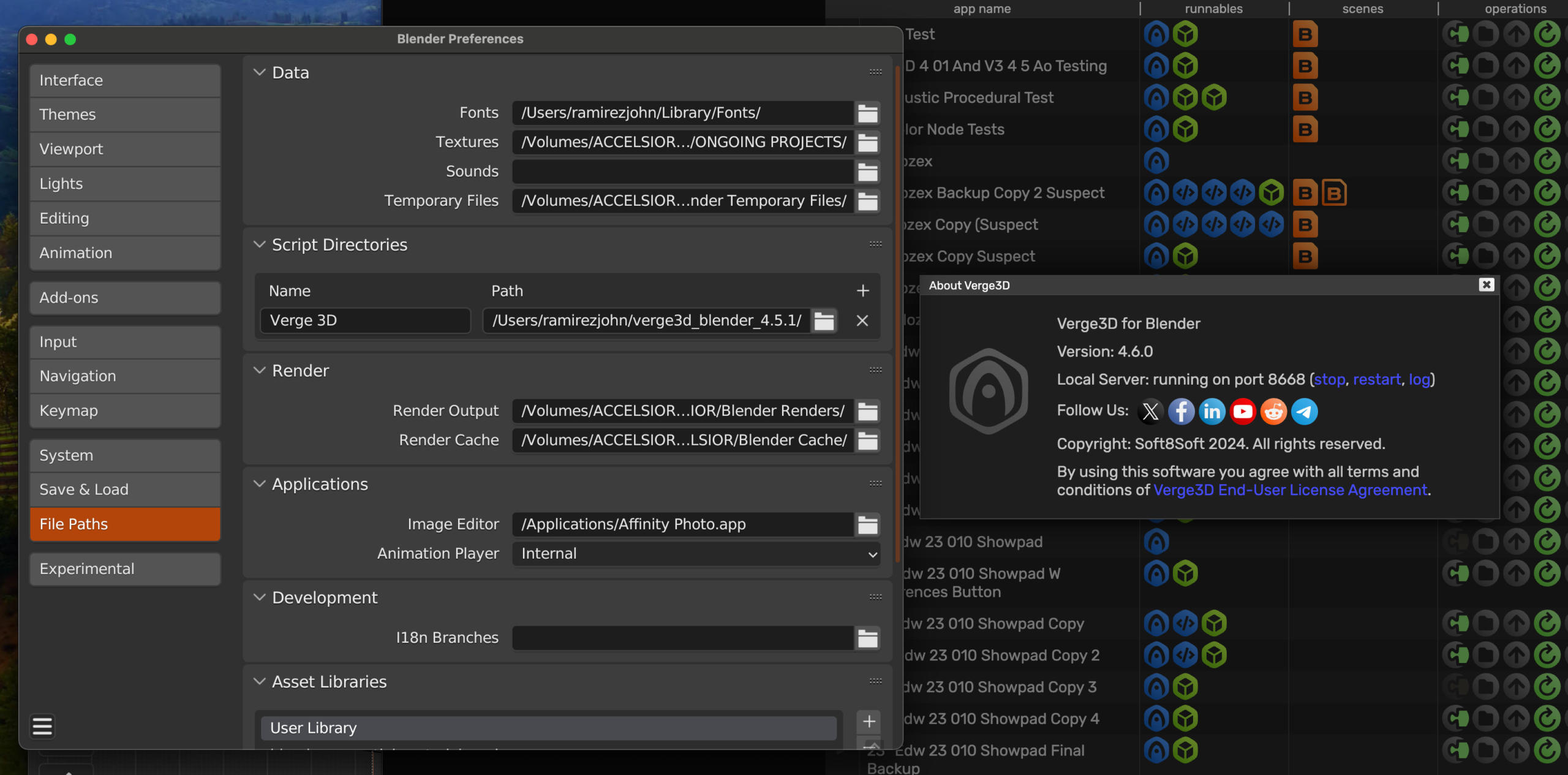Image resolution: width=1568 pixels, height=775 pixels.
Task: Open the Animation Player dropdown
Action: point(696,554)
